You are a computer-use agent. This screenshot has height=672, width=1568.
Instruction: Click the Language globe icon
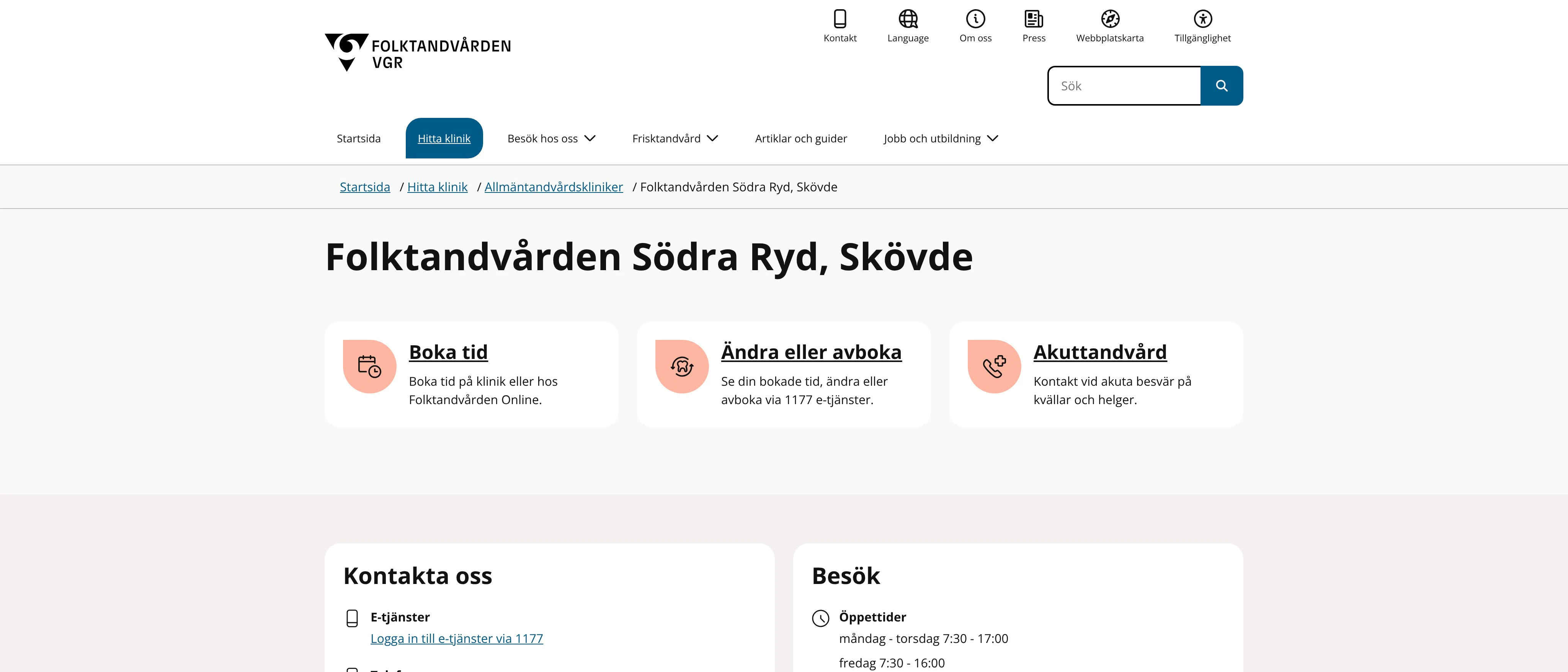point(908,19)
